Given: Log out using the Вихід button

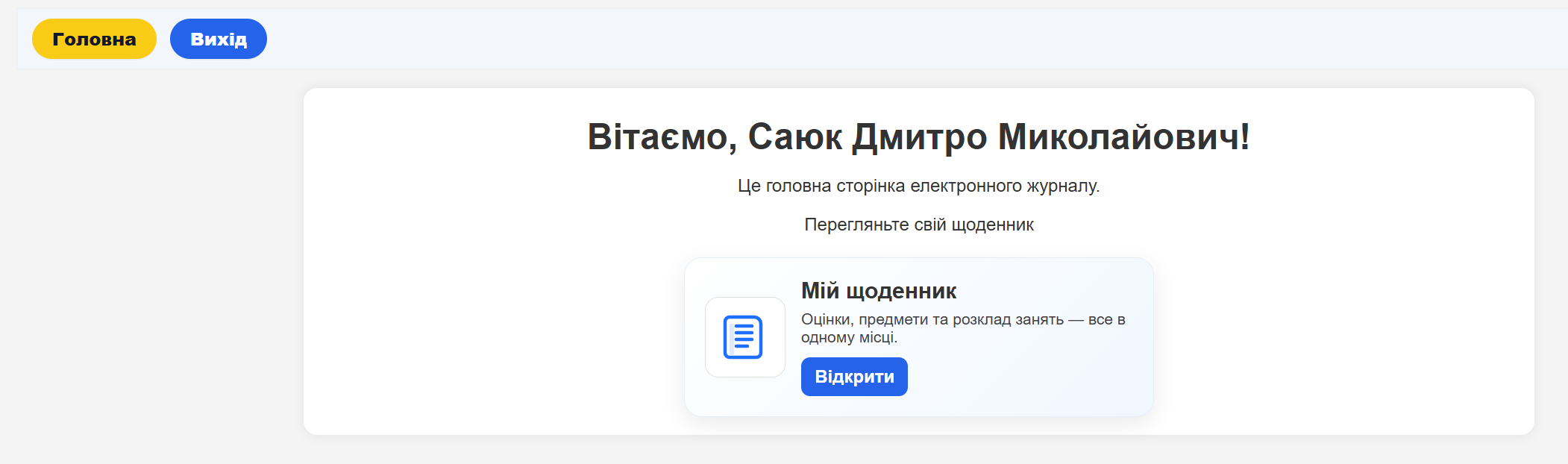Looking at the screenshot, I should pos(218,39).
